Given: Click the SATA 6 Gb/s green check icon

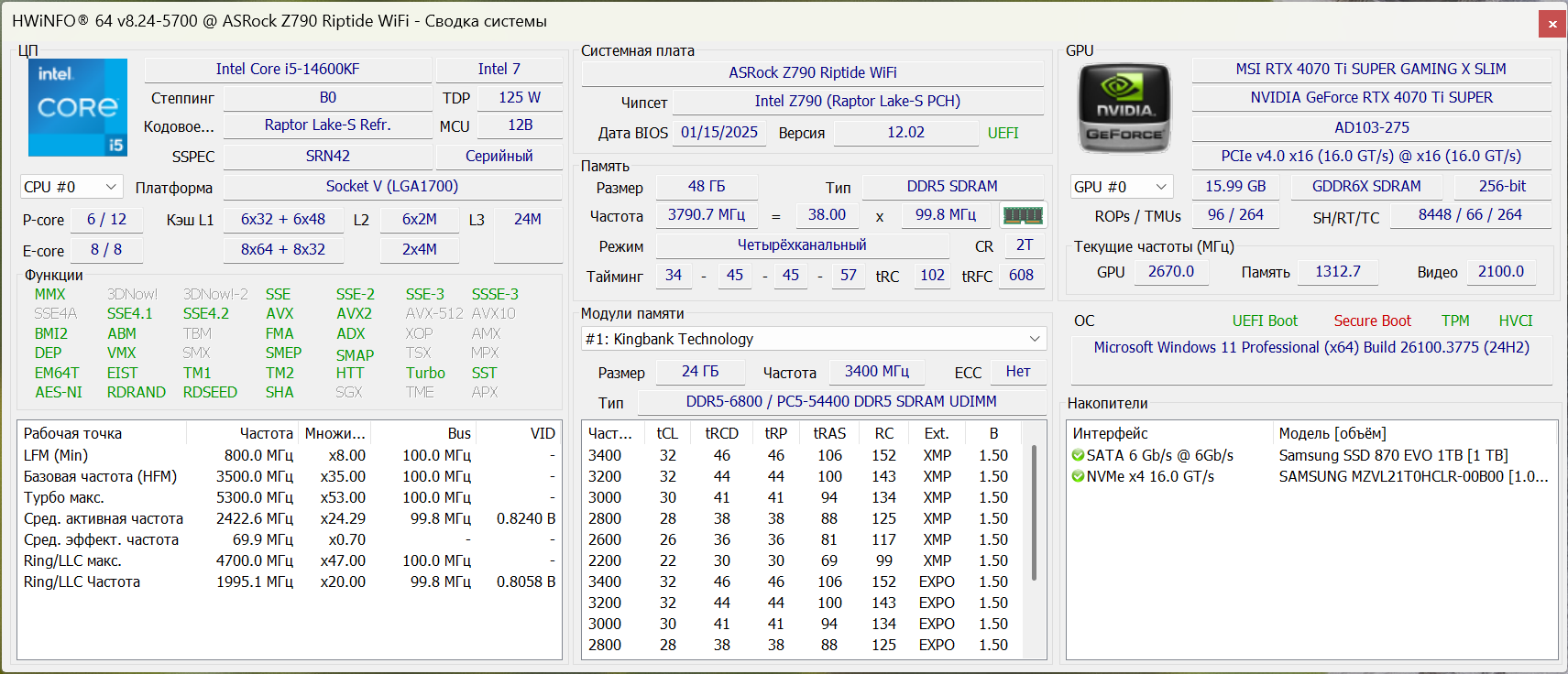Looking at the screenshot, I should [1079, 455].
